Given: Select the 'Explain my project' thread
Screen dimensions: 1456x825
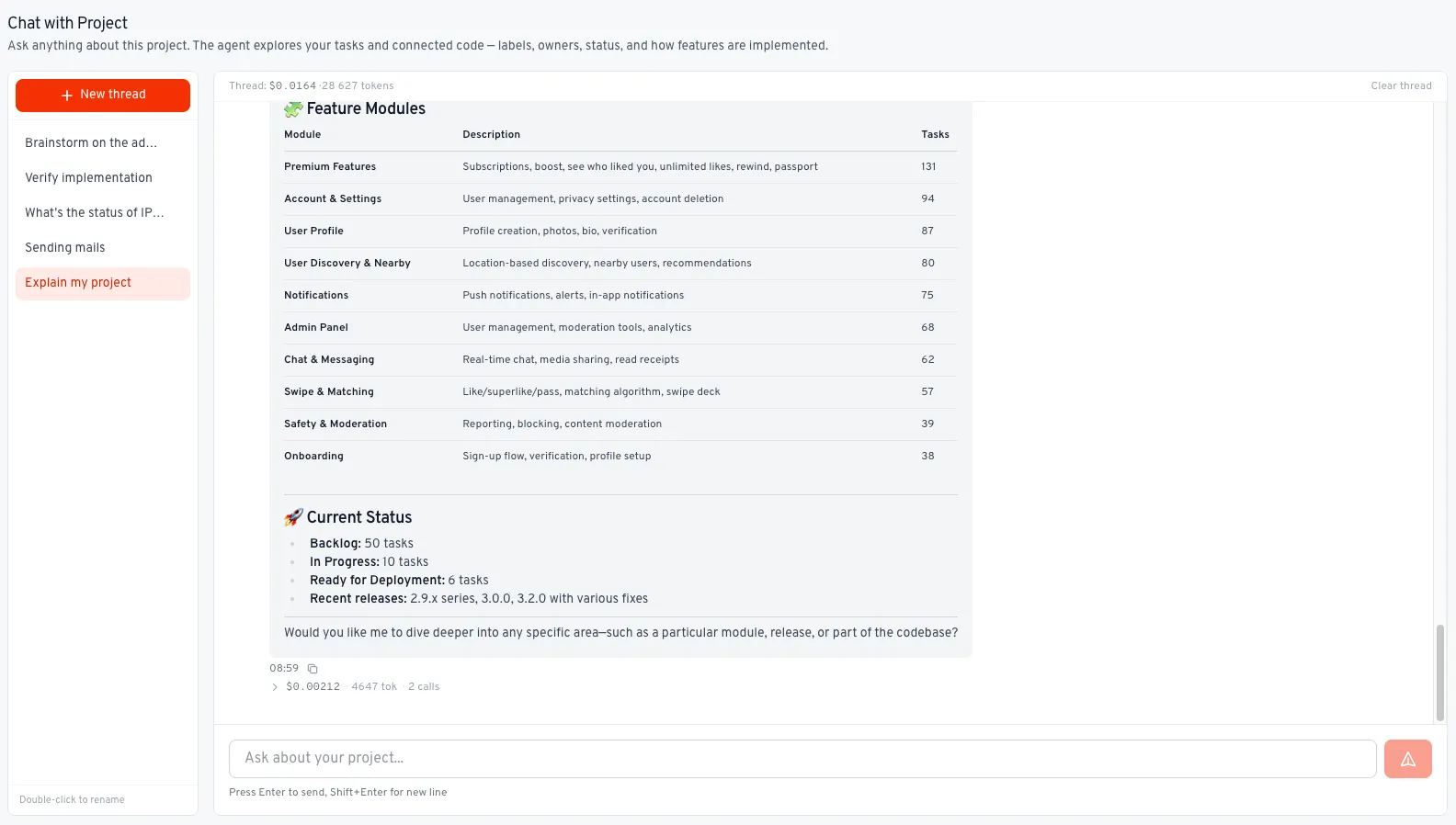Looking at the screenshot, I should click(x=103, y=283).
